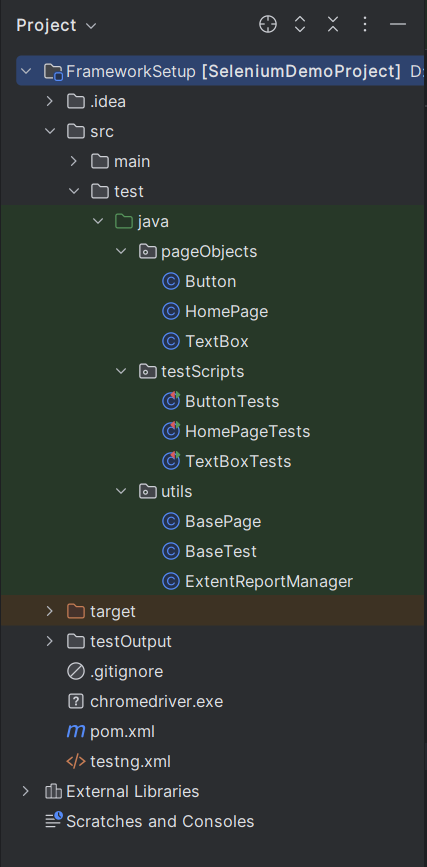Image resolution: width=427 pixels, height=867 pixels.
Task: Click the Collapse All icon in Project header
Action: 332,24
